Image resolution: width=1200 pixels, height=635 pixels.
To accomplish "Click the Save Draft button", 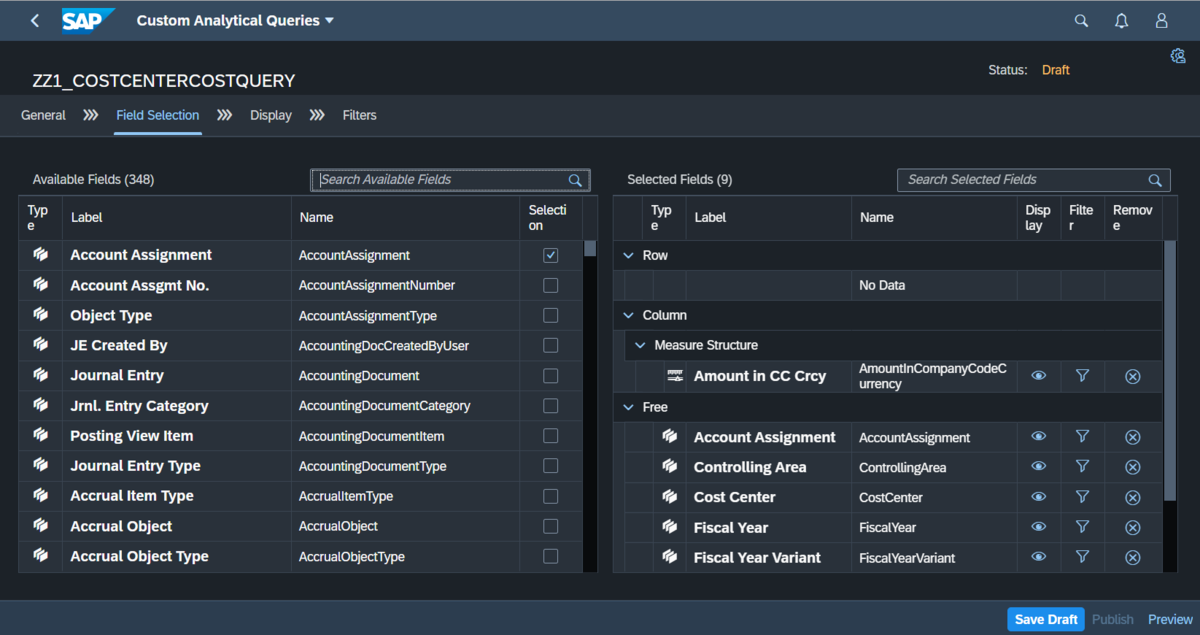I will (x=1045, y=619).
